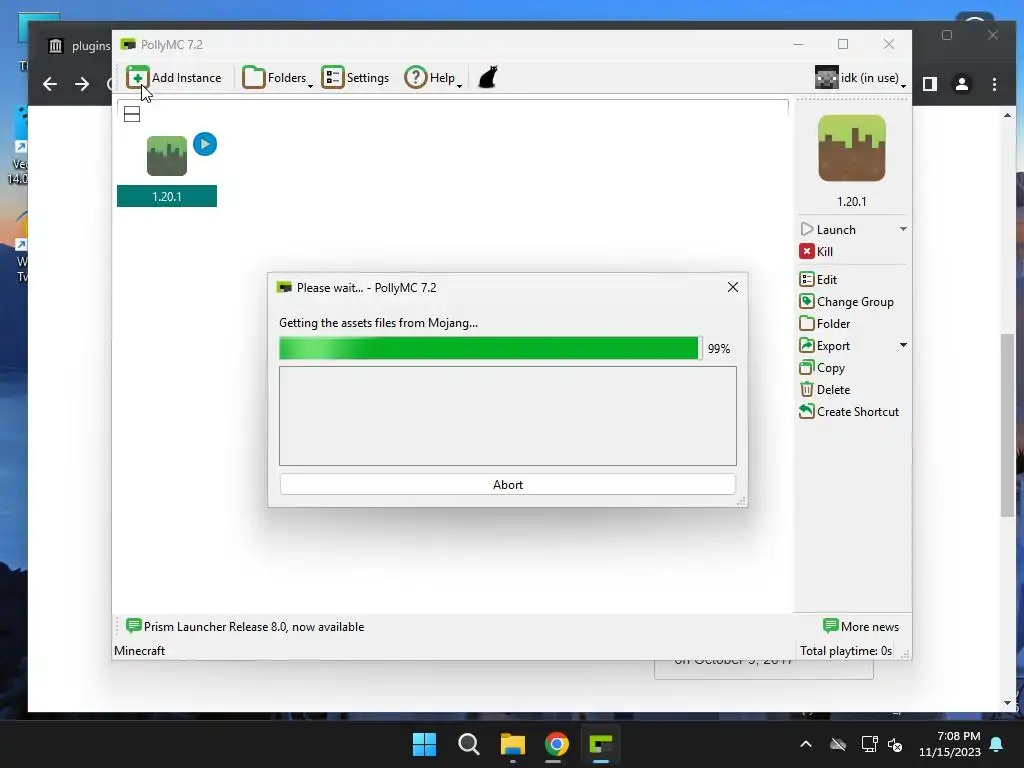This screenshot has width=1024, height=768.
Task: Click the Minecraft status bar text
Action: [139, 651]
